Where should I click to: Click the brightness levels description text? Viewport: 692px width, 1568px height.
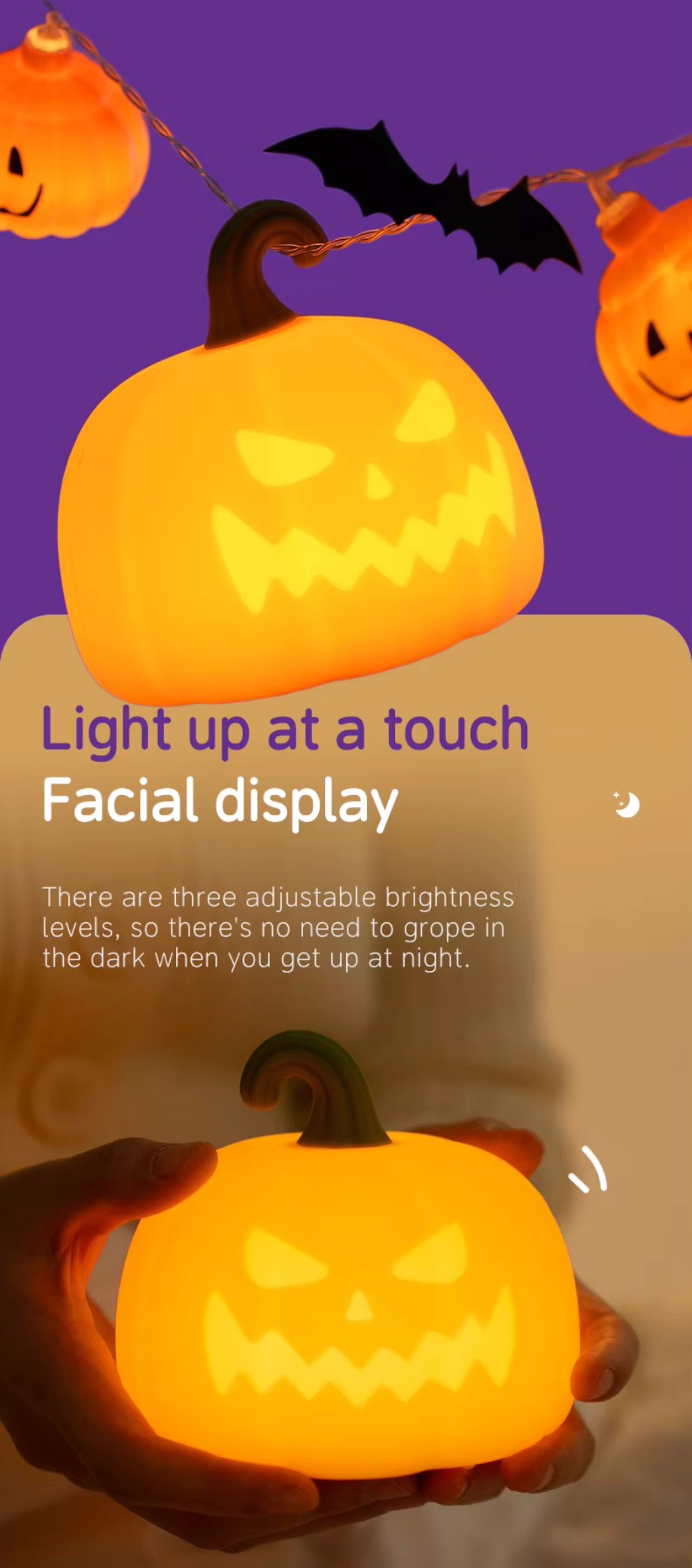pos(278,927)
